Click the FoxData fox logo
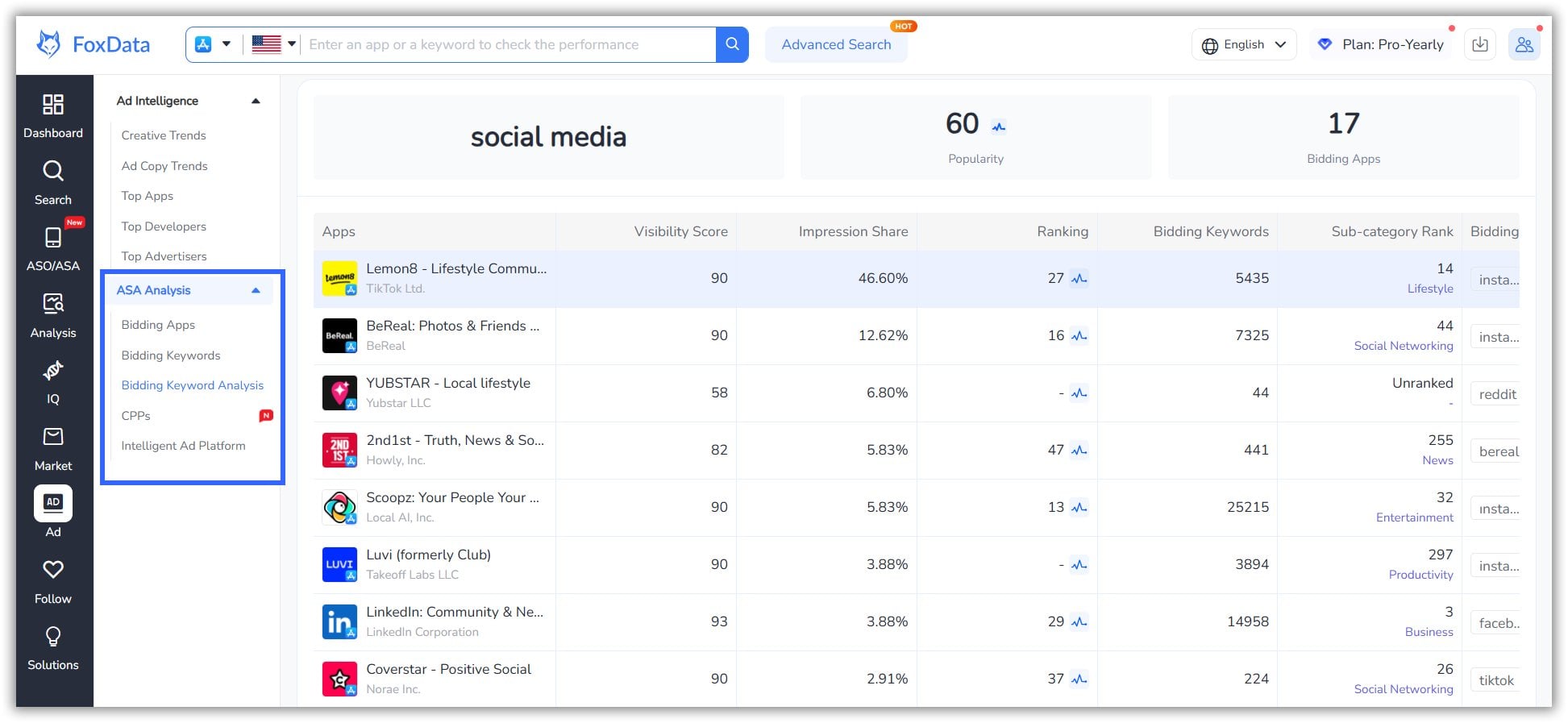This screenshot has width=1568, height=723. point(49,44)
